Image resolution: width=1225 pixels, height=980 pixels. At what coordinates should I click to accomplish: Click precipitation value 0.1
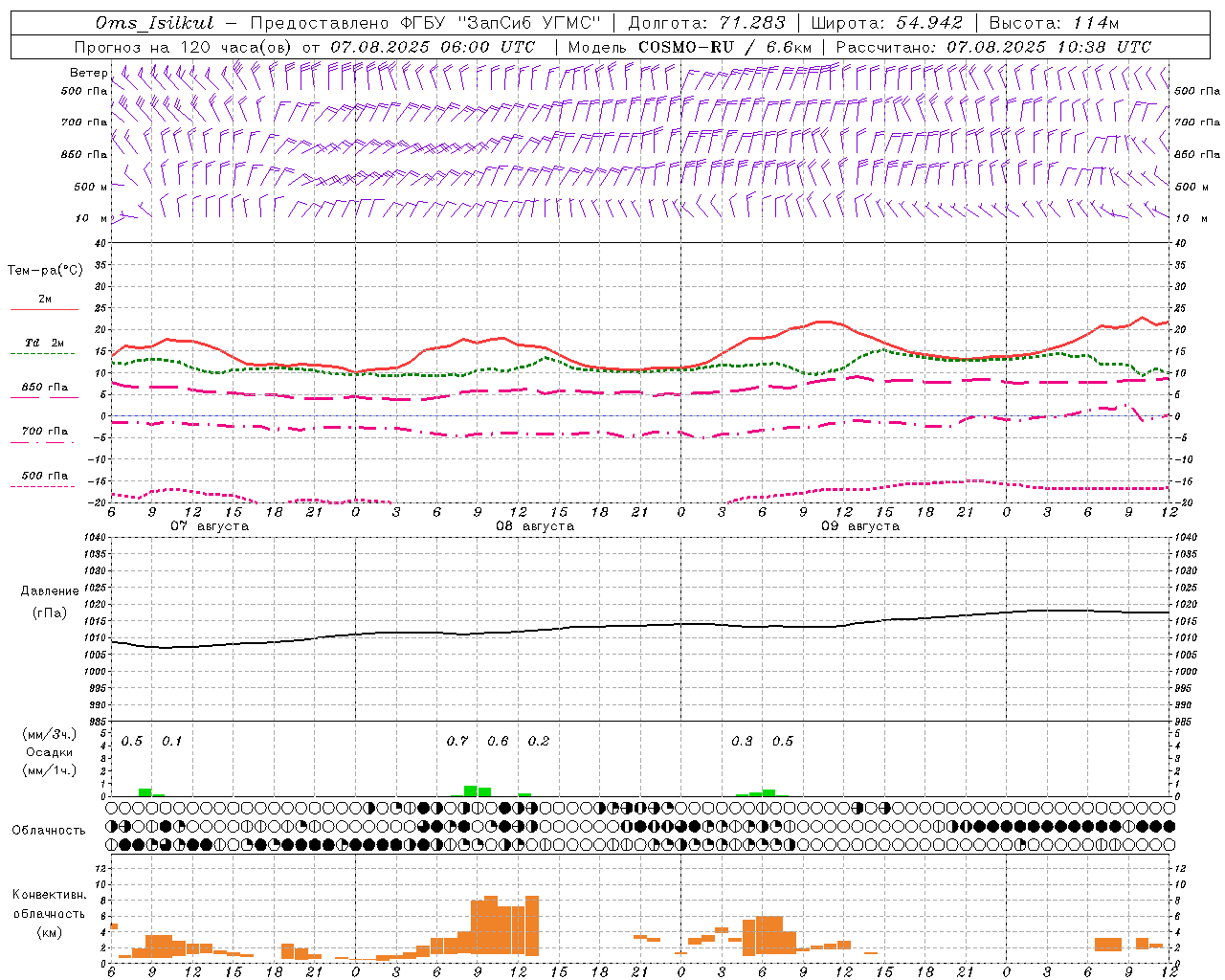pos(172,742)
